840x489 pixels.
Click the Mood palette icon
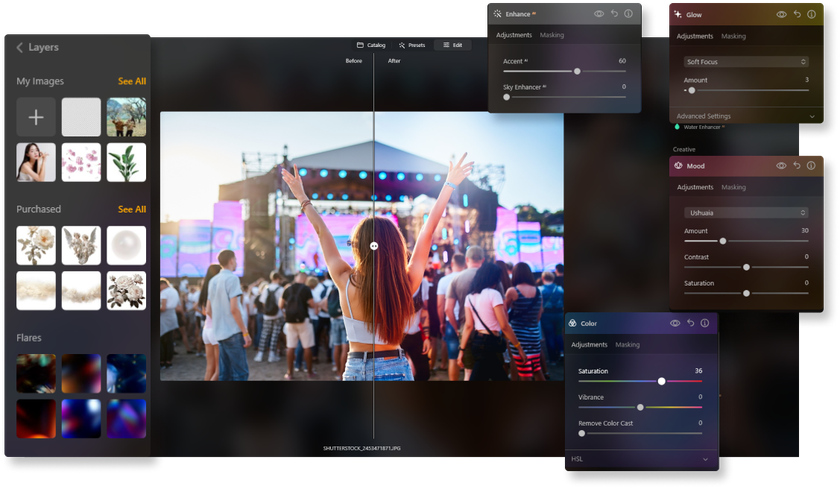679,166
